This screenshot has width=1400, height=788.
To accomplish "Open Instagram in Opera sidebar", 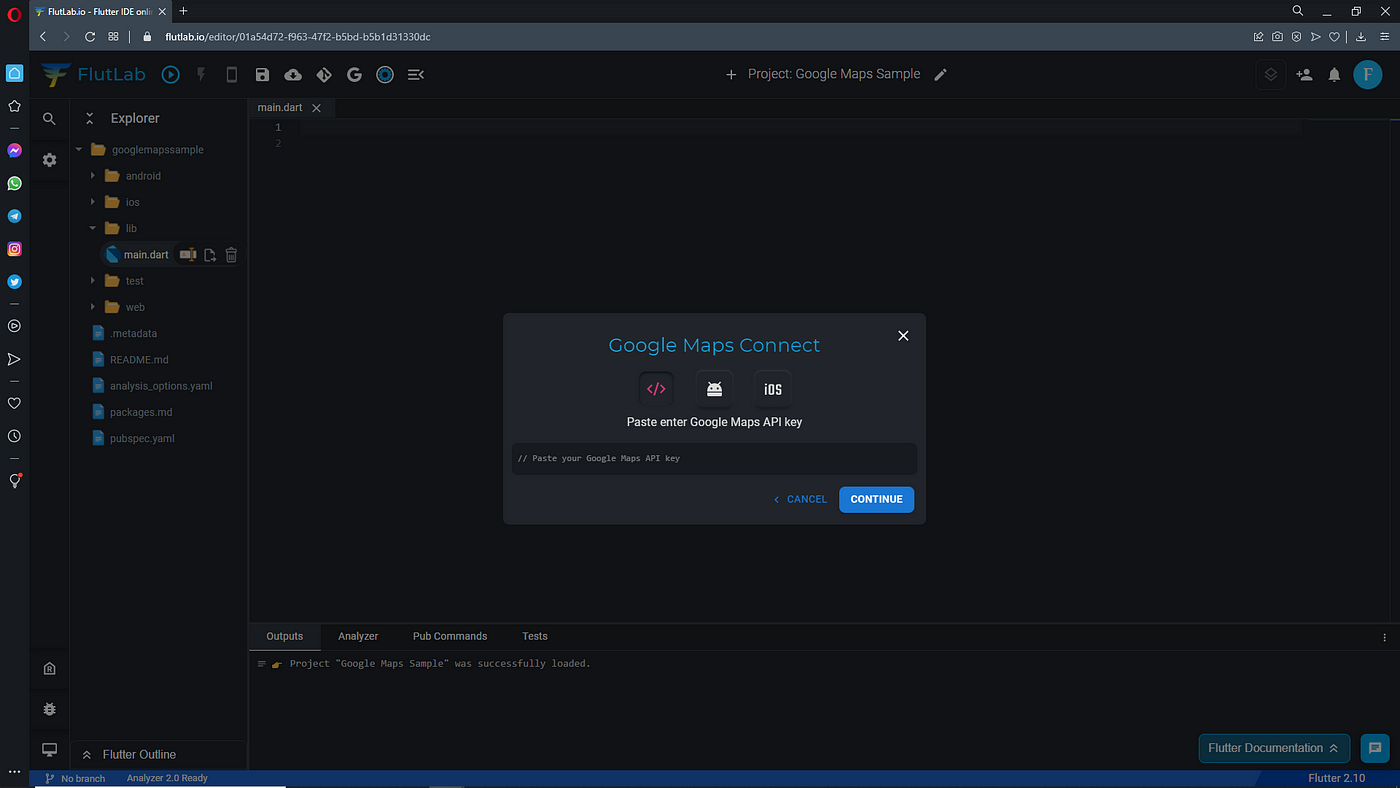I will pos(14,249).
